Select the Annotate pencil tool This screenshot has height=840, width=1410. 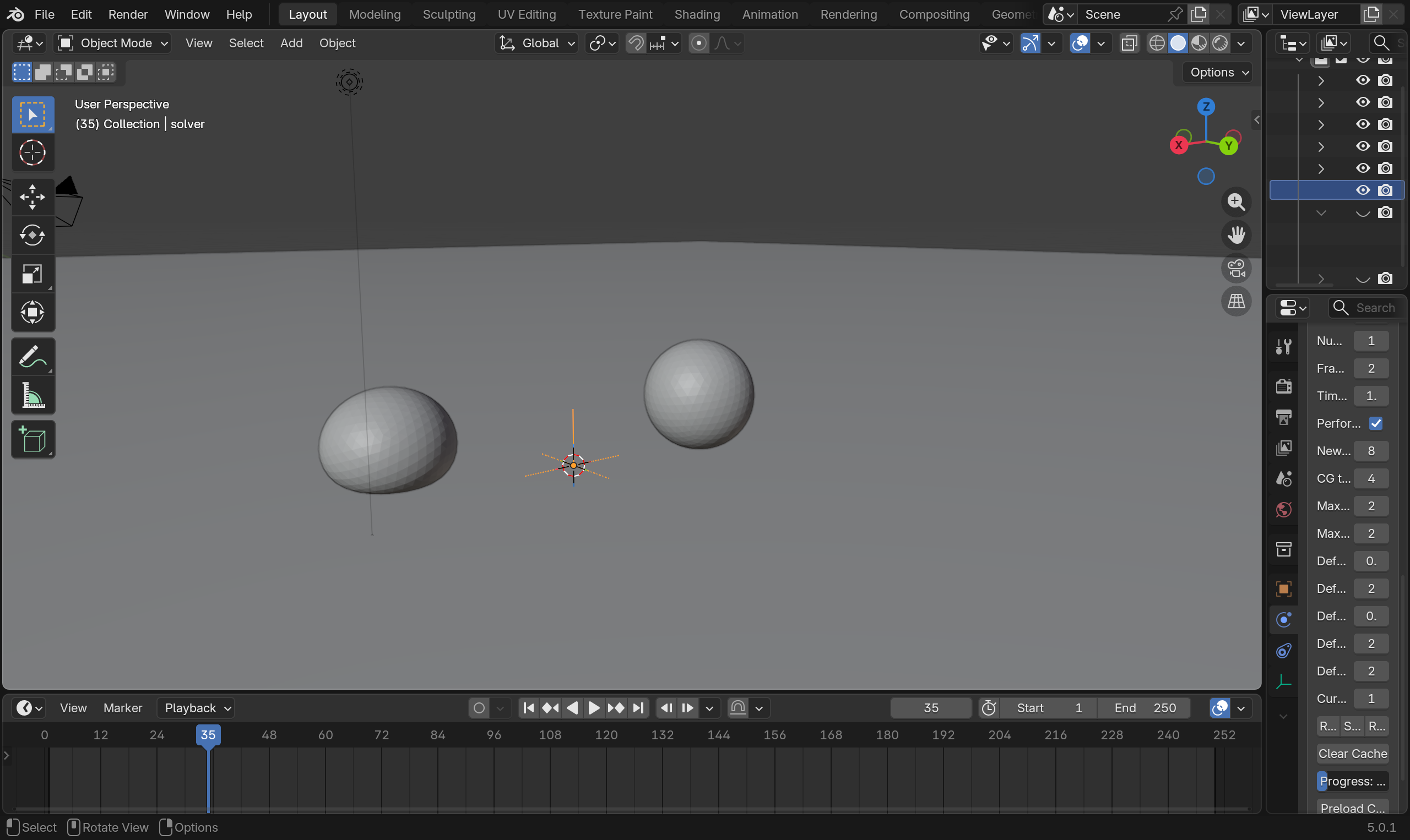tap(32, 357)
